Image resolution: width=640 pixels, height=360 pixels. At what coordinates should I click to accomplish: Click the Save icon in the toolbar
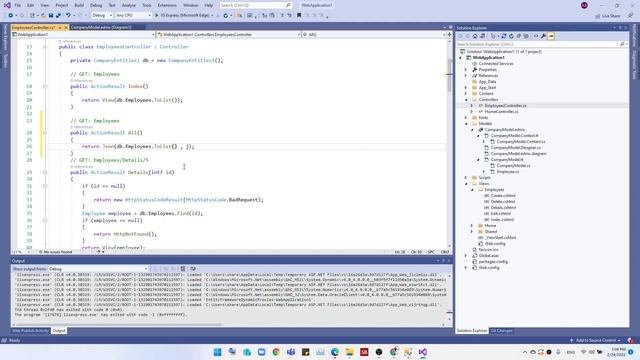[51, 15]
